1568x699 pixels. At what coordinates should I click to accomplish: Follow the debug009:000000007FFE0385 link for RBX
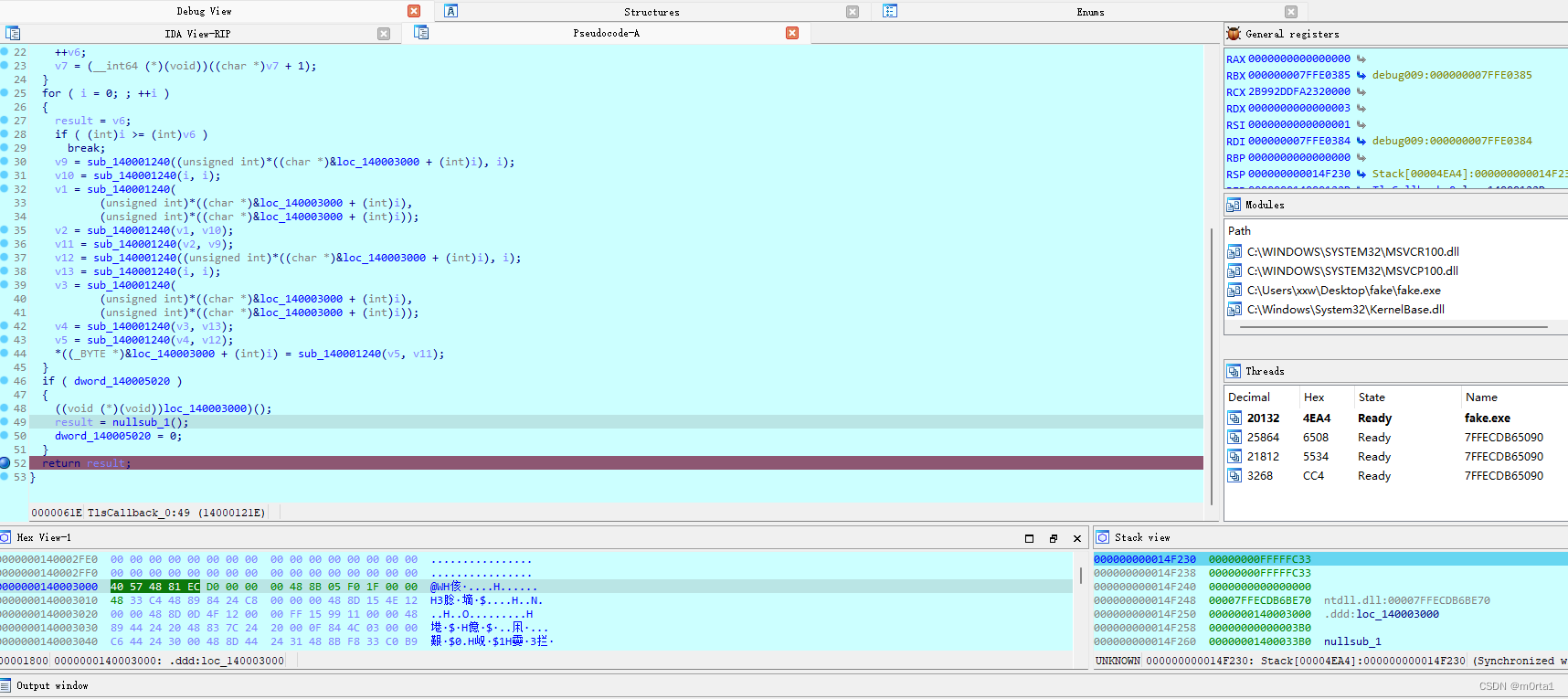tap(1452, 75)
